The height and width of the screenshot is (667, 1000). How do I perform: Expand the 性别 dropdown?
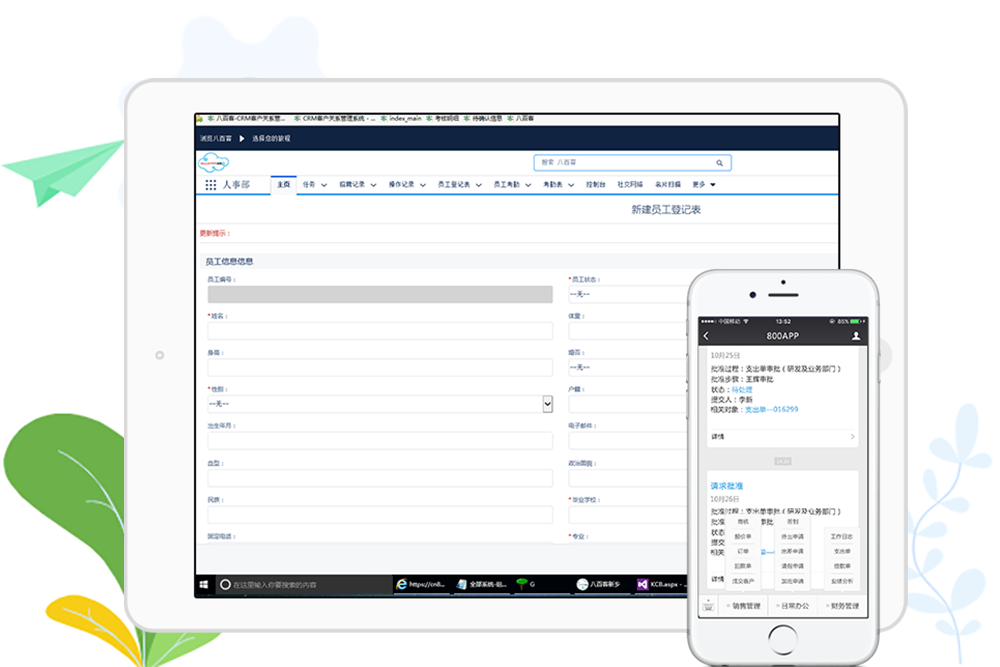point(547,403)
